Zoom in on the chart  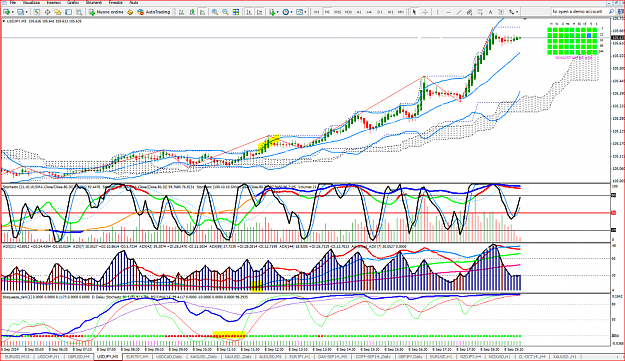click(x=214, y=12)
